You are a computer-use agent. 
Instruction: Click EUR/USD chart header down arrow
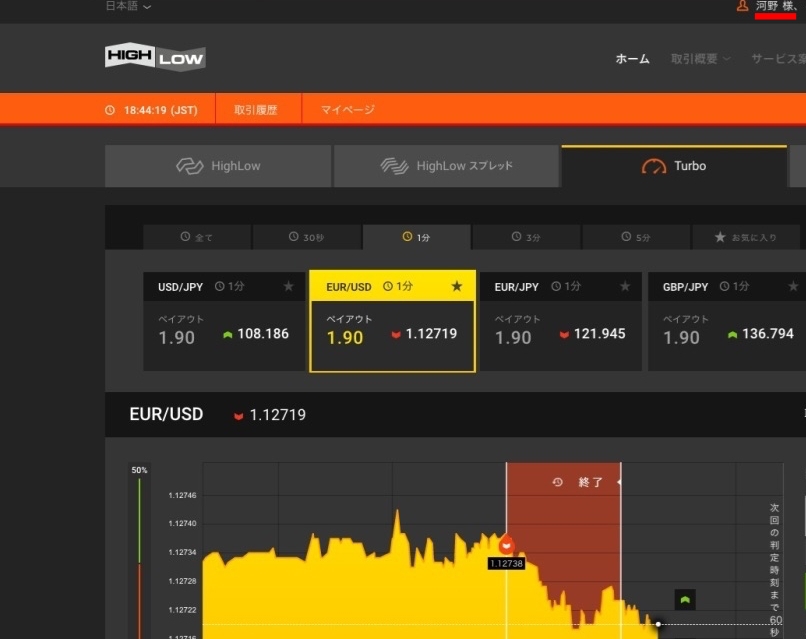tap(239, 416)
